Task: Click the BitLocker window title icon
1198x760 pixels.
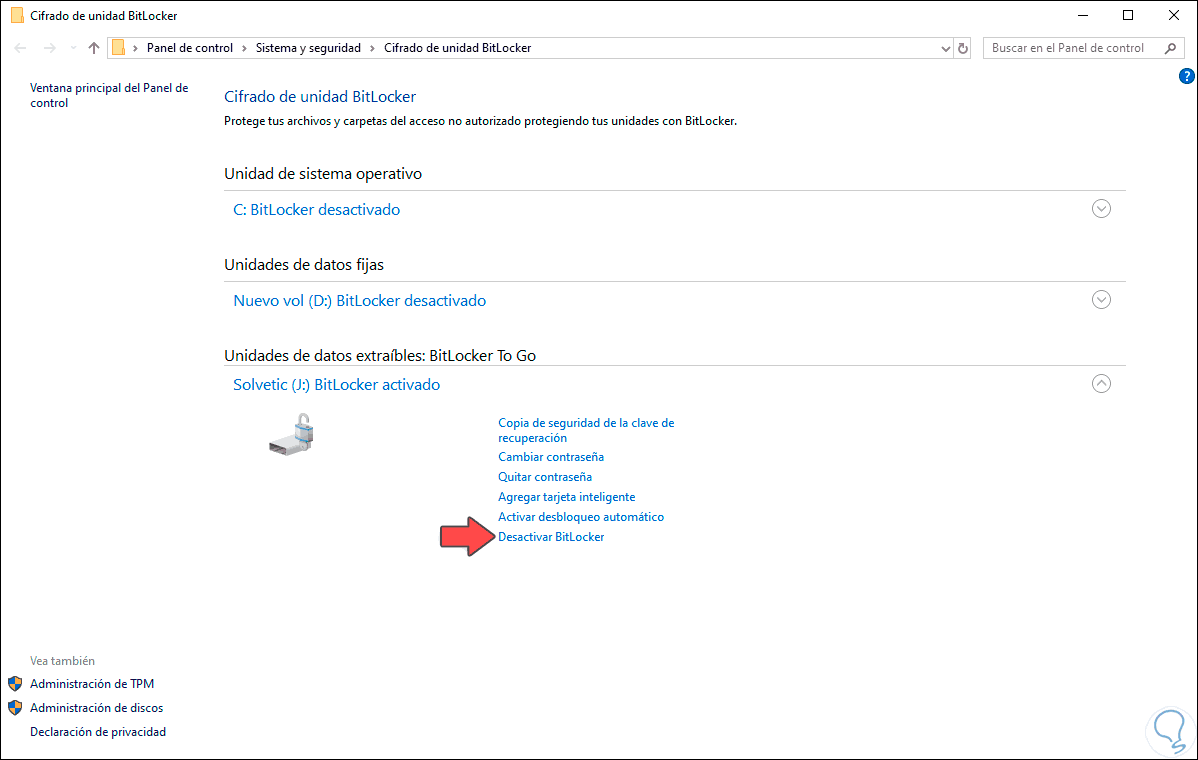Action: point(17,15)
